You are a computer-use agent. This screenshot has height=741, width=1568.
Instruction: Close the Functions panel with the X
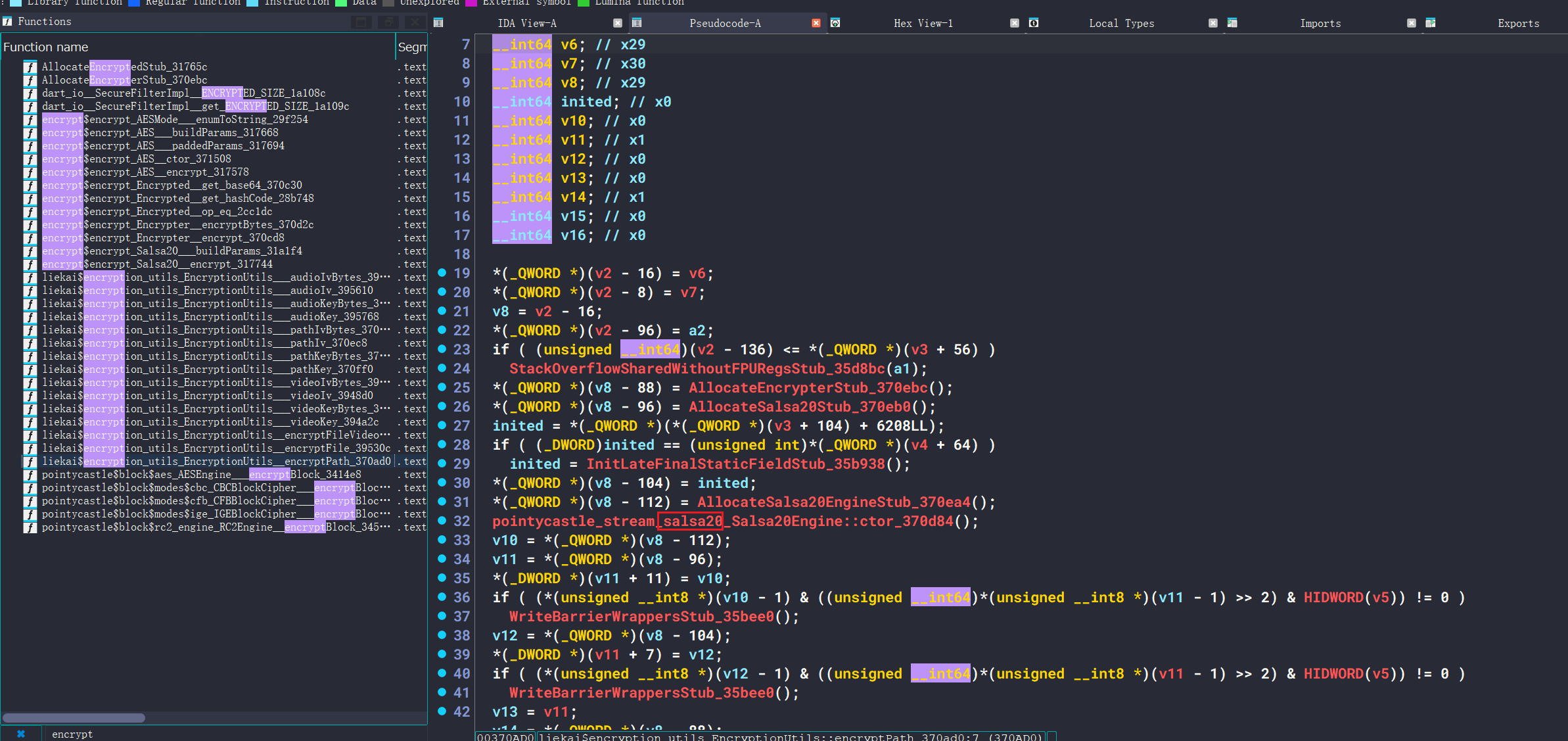[415, 22]
